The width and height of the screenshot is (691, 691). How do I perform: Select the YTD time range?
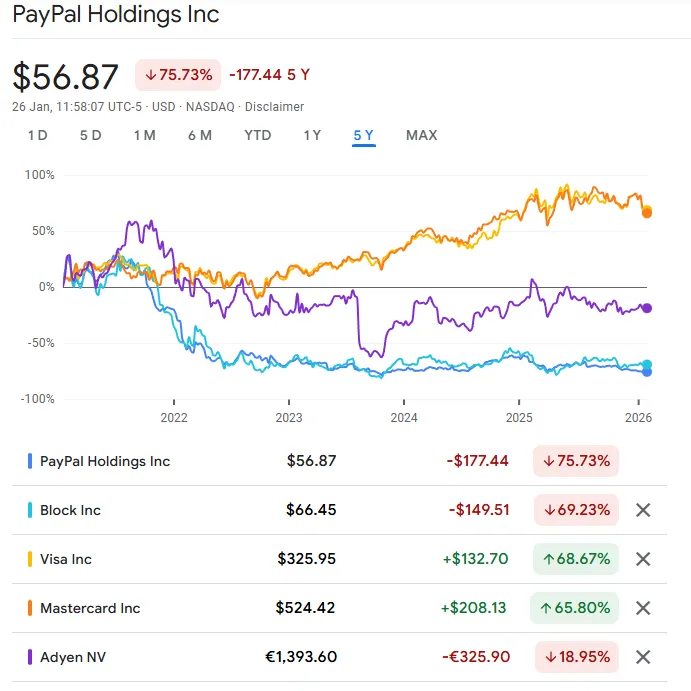257,135
